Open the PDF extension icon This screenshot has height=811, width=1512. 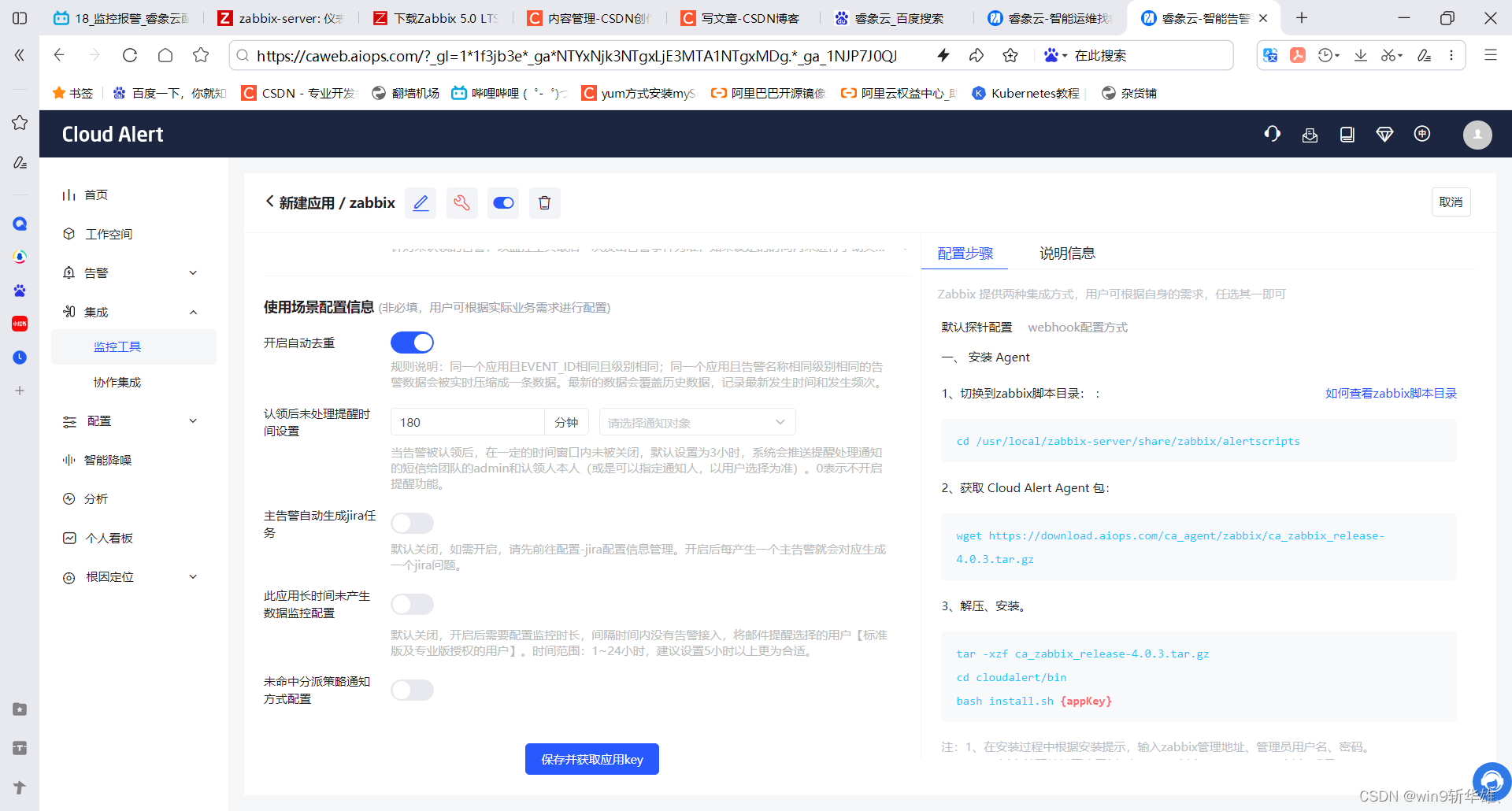pos(1298,55)
